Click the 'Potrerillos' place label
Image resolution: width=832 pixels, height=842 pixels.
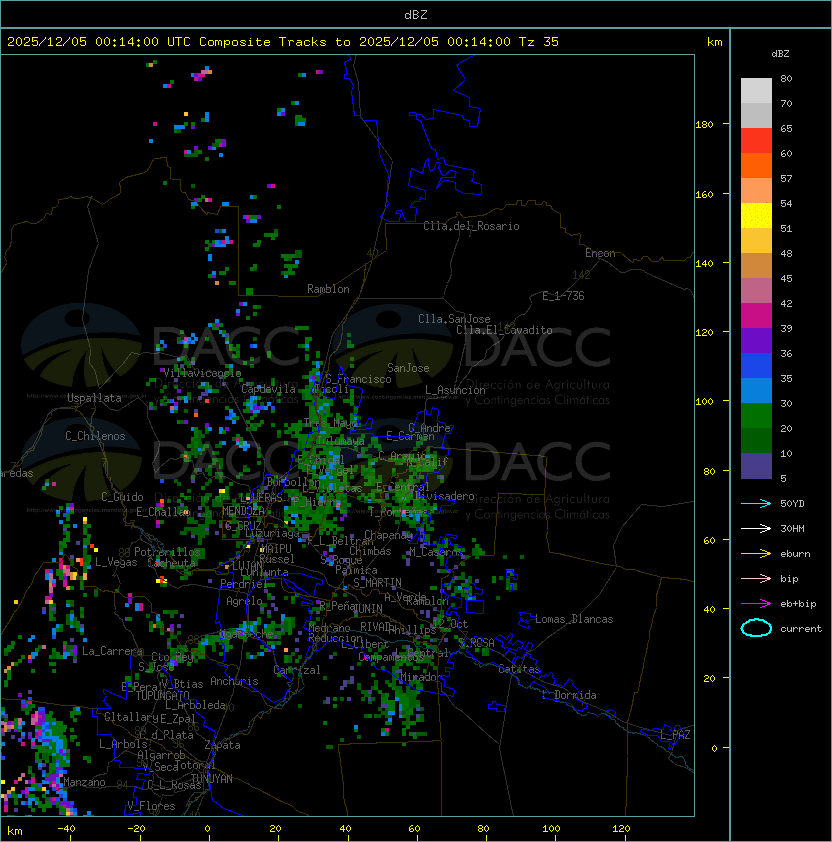coord(167,552)
